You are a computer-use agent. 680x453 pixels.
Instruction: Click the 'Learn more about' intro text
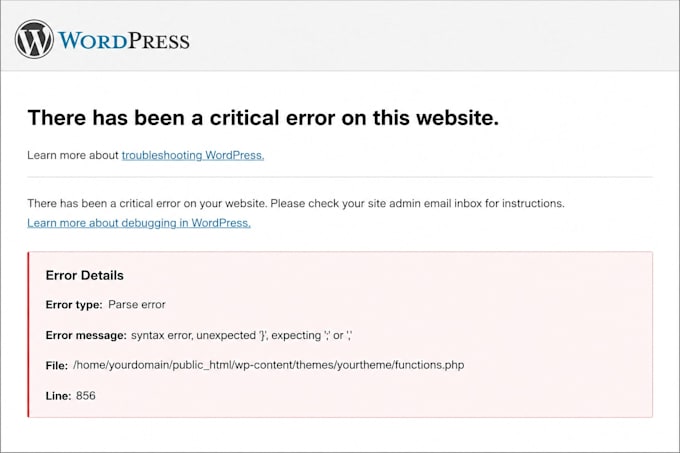click(73, 155)
